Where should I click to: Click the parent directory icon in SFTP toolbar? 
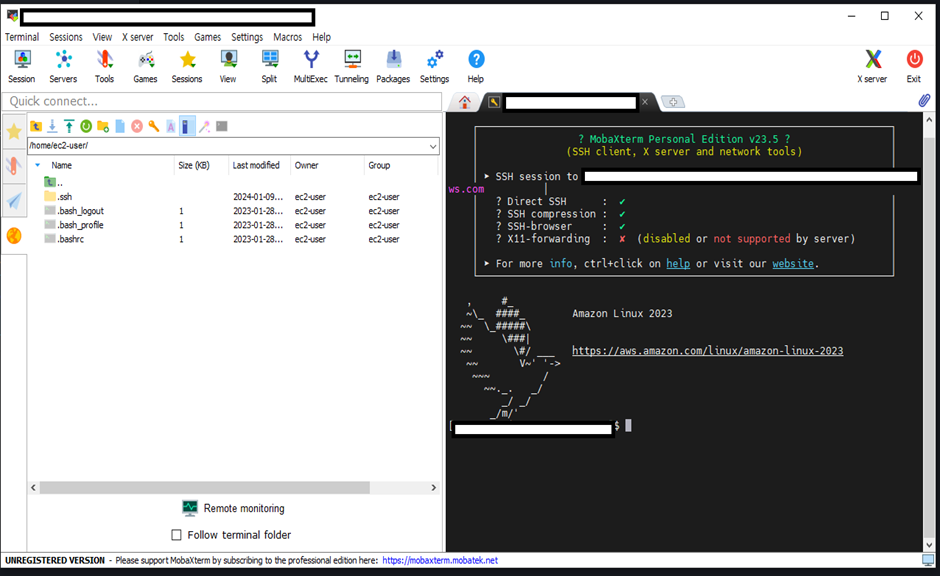pyautogui.click(x=36, y=126)
